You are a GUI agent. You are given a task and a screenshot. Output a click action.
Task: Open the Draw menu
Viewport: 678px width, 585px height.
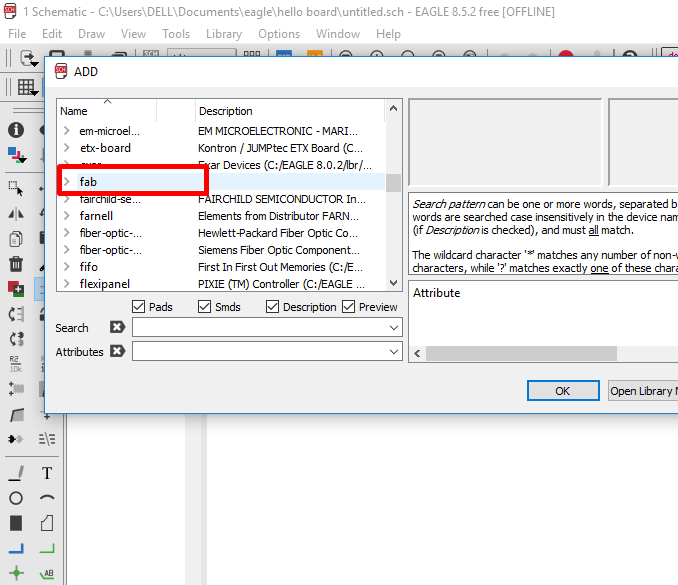click(91, 34)
